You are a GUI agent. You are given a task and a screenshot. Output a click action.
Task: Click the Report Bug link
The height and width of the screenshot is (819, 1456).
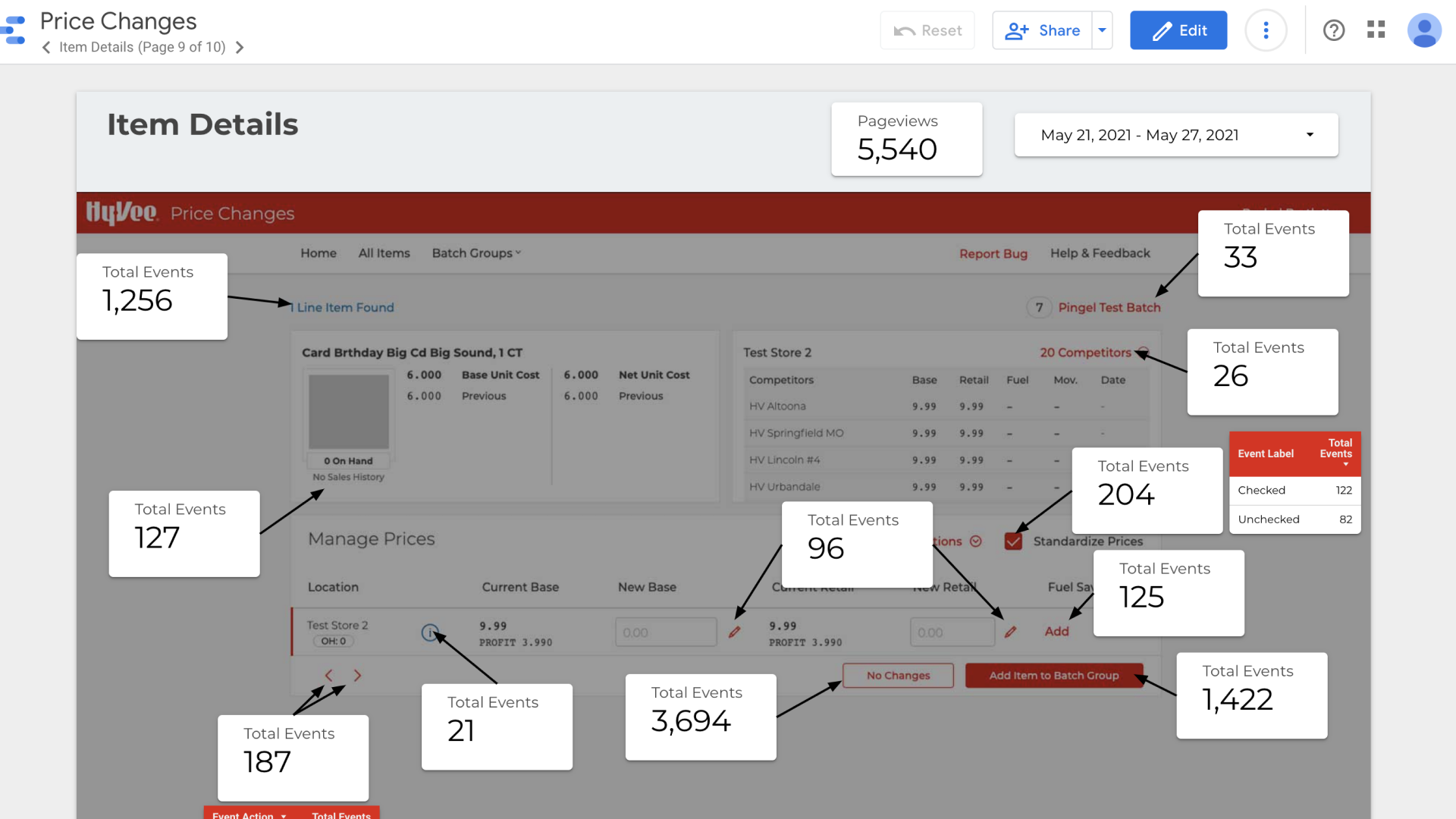[993, 254]
